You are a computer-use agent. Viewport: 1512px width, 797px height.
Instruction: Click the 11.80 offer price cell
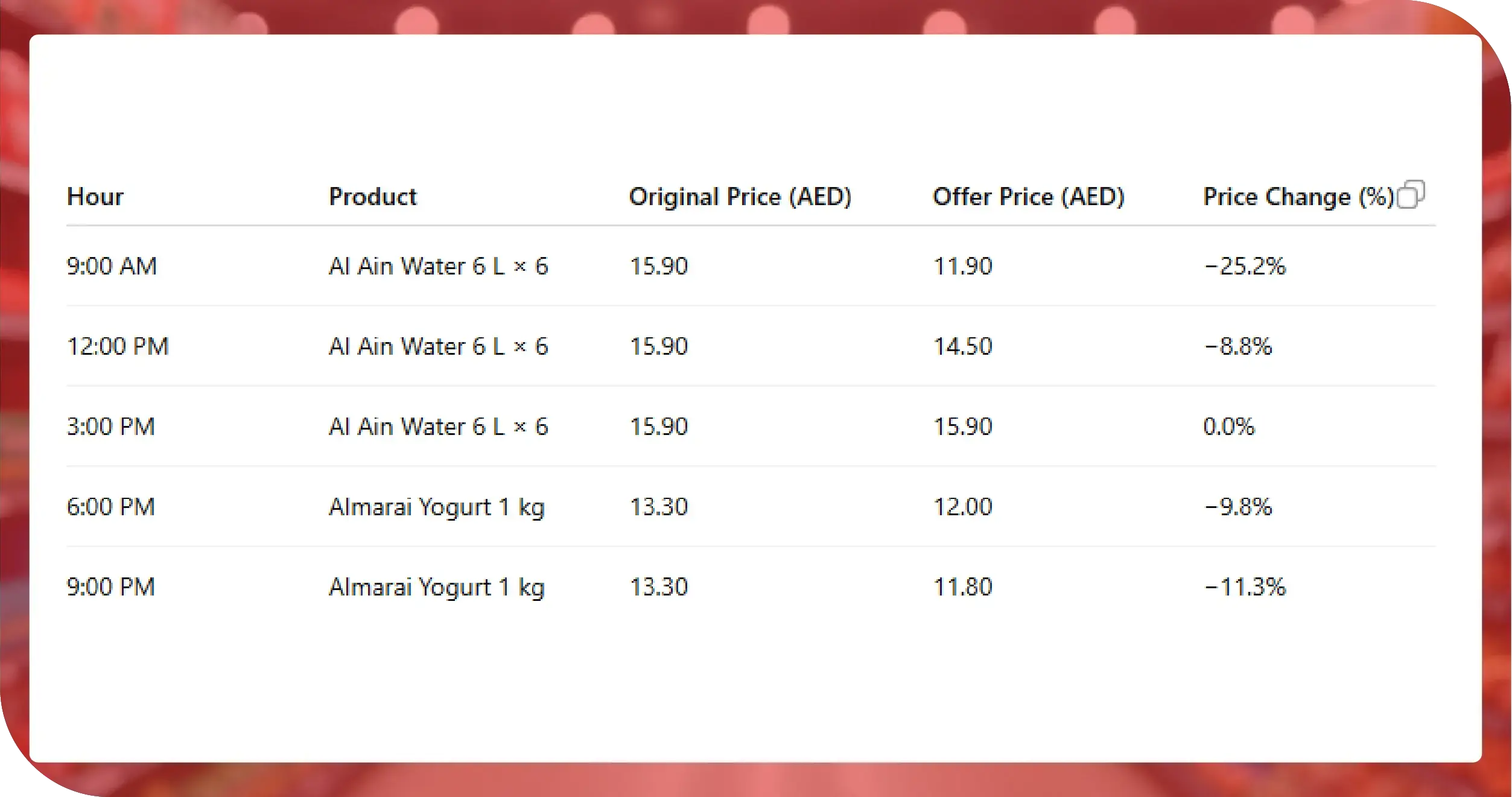[x=962, y=587]
